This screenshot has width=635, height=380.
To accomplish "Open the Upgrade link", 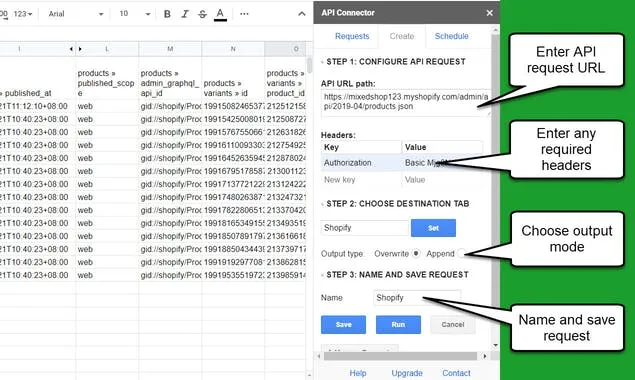I will click(x=407, y=373).
